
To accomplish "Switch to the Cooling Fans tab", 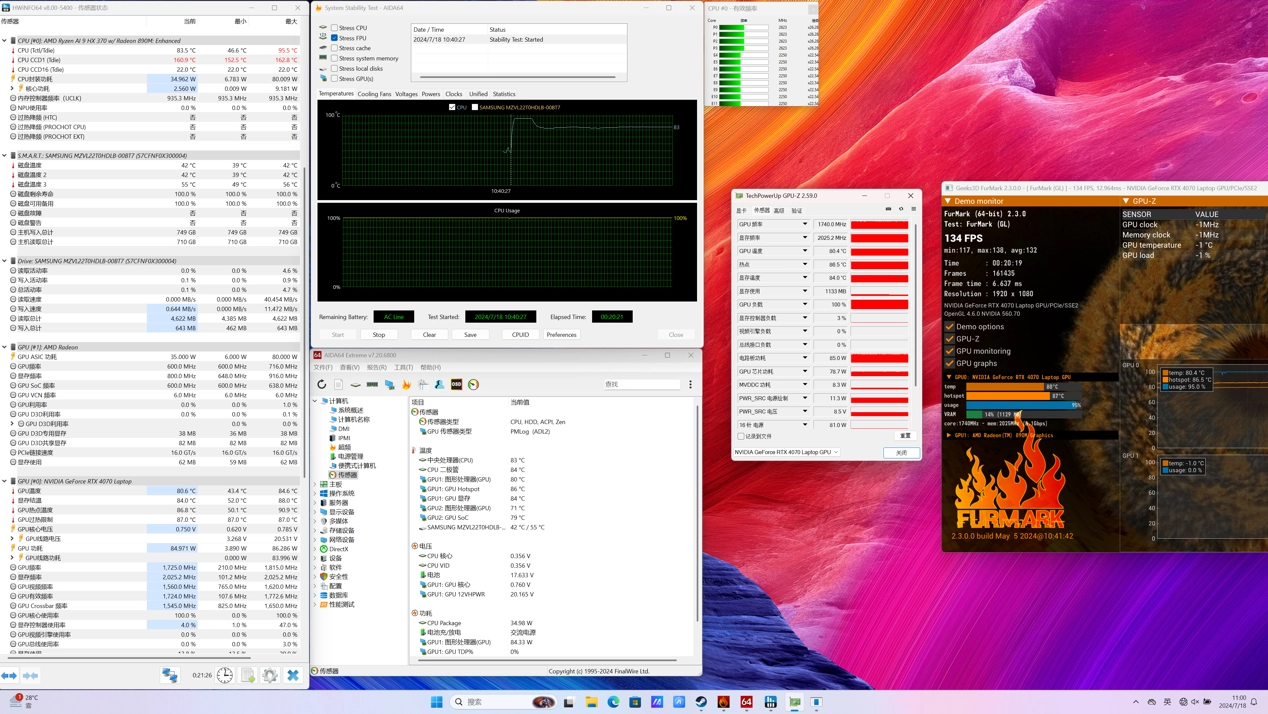I will tap(375, 94).
